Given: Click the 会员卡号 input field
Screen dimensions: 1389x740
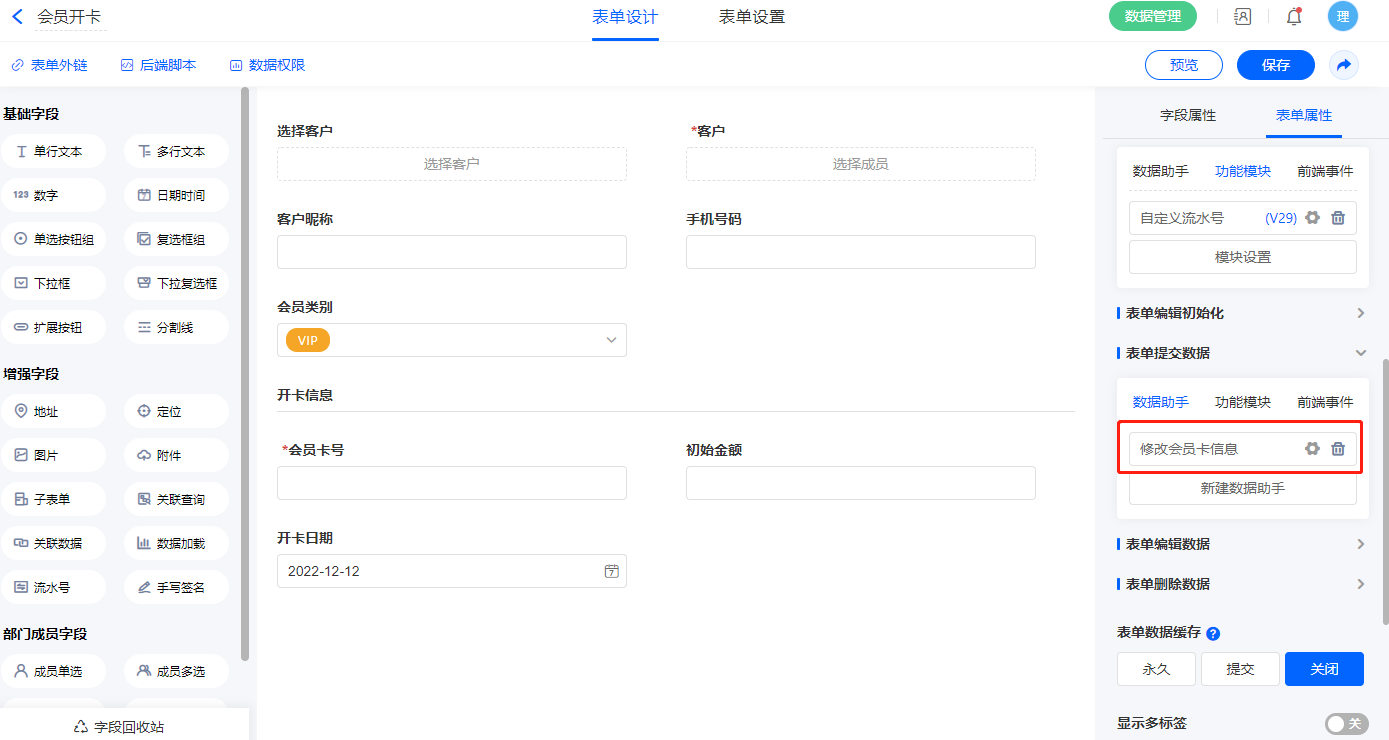Looking at the screenshot, I should (452, 483).
